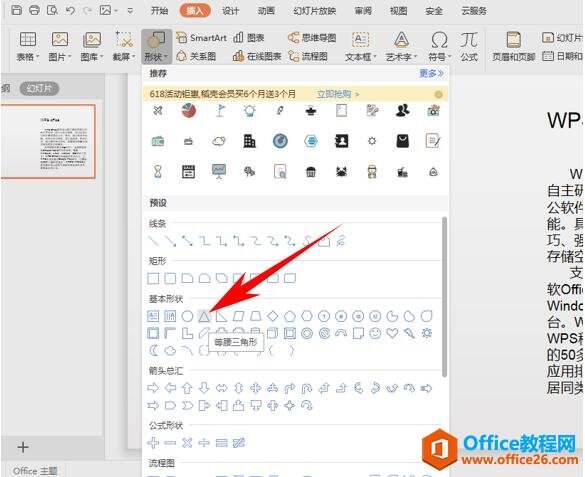This screenshot has height=477, width=585.
Task: Open the 动画 tab
Action: click(266, 11)
